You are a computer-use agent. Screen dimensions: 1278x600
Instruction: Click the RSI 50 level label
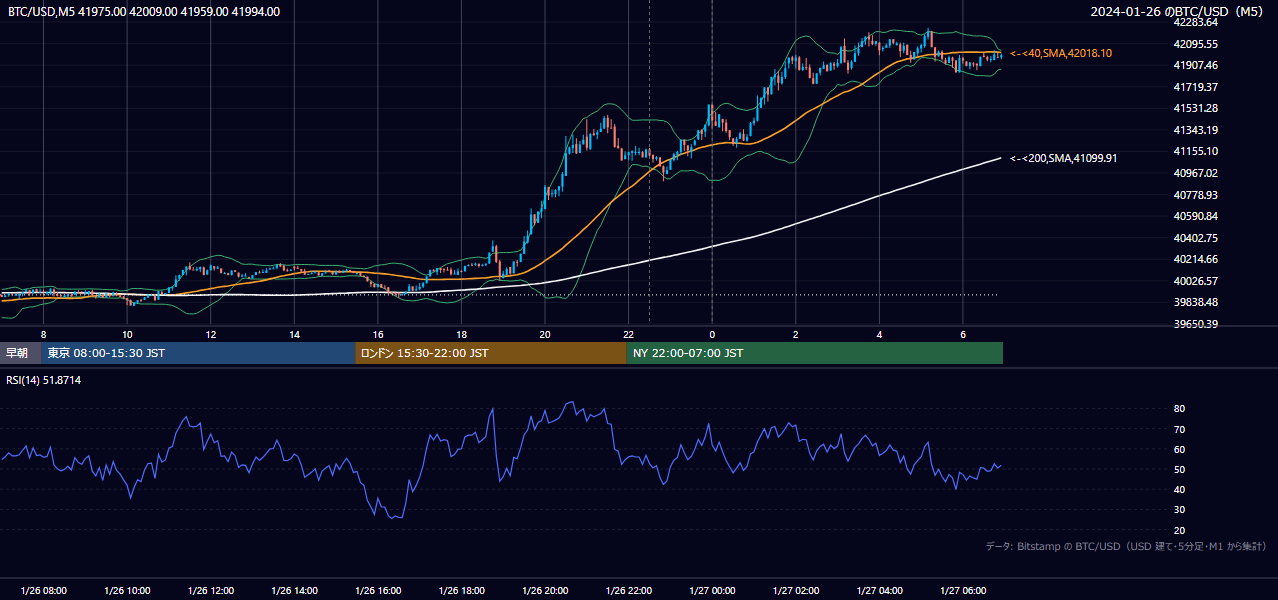pyautogui.click(x=1179, y=469)
